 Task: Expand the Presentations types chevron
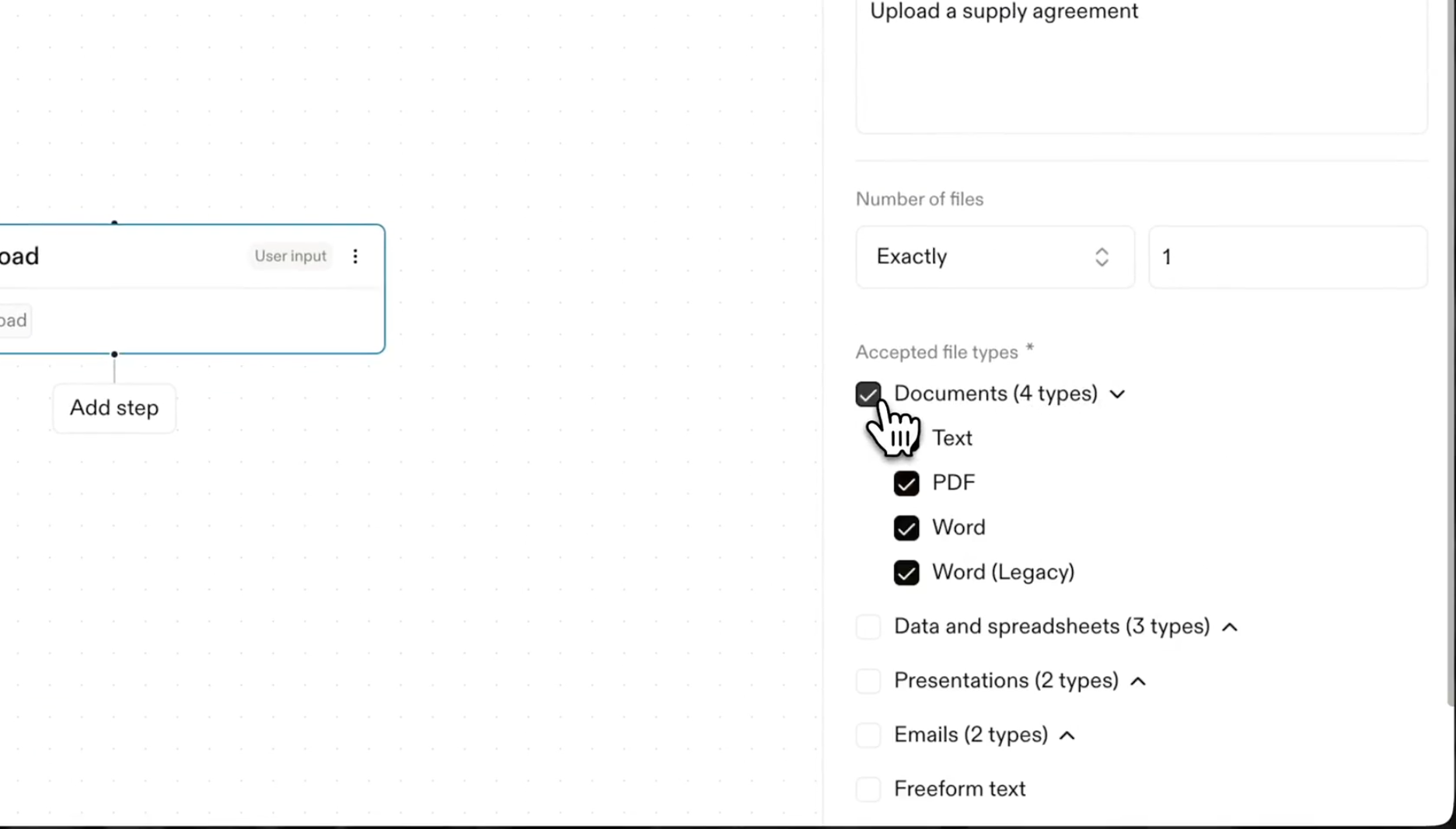coord(1138,681)
